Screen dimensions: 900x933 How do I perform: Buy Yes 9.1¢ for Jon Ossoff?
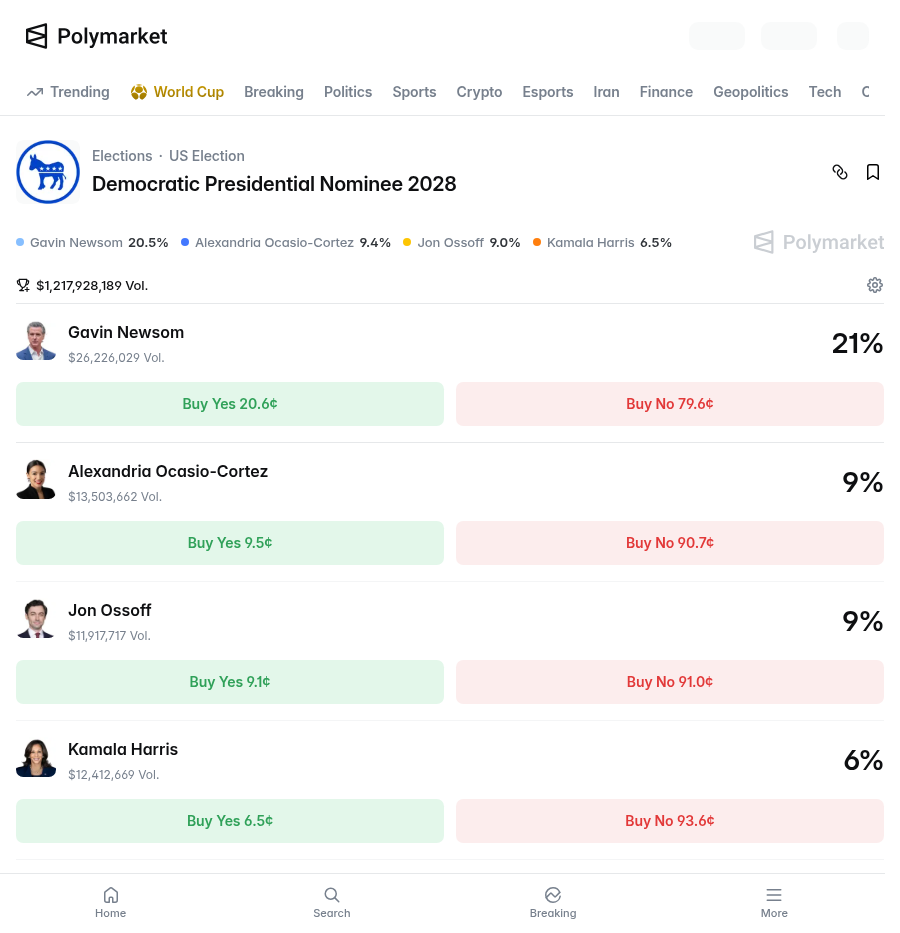[x=230, y=682]
